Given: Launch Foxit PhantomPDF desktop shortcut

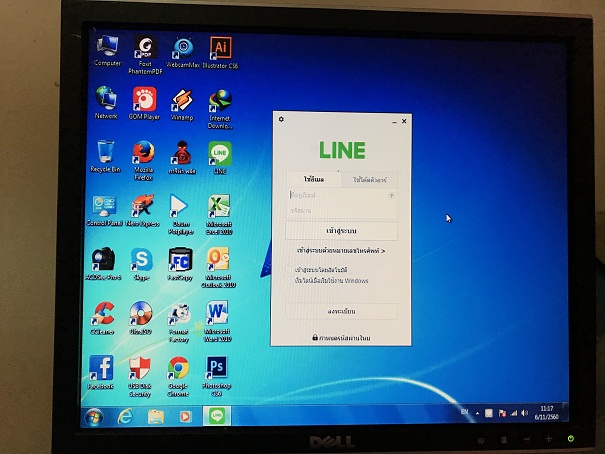Looking at the screenshot, I should [x=145, y=54].
